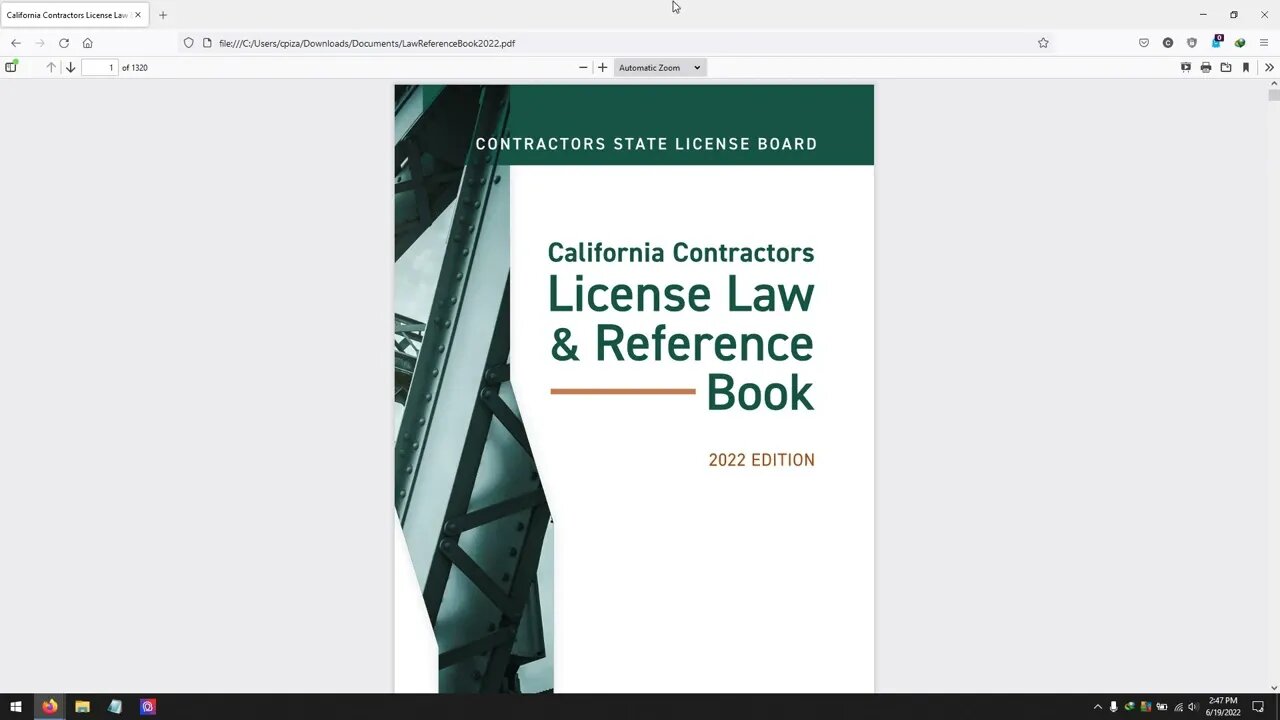Click the 'CONTRACTORS STATE LICENSE BOARD' heading
The height and width of the screenshot is (720, 1280).
coord(646,144)
